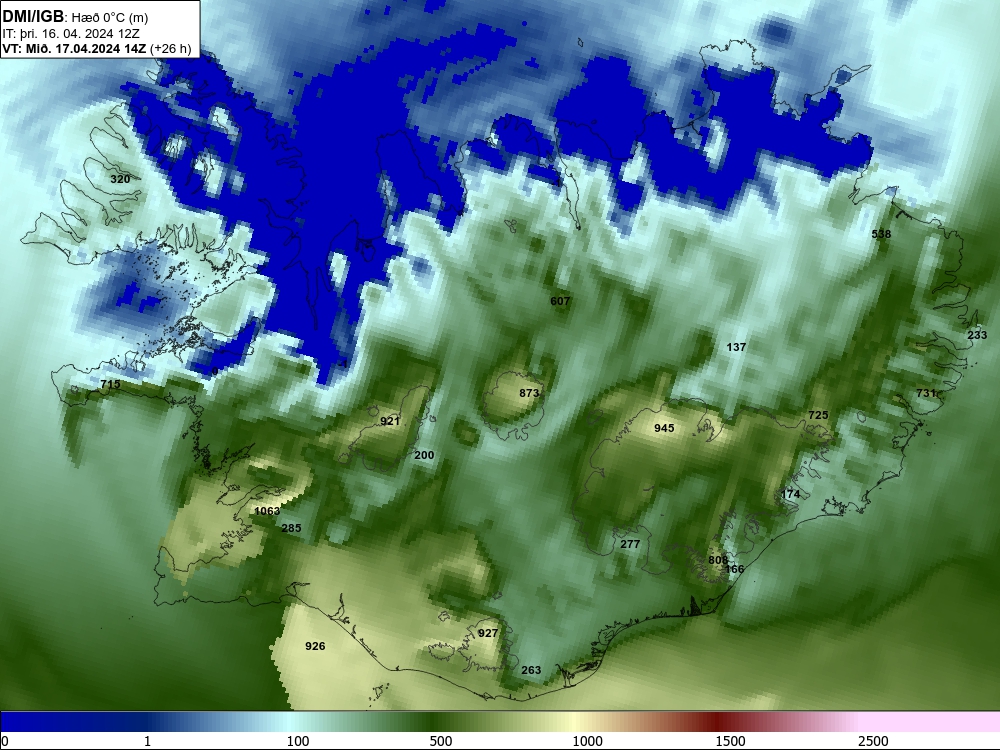Select the 538 value on the map
The image size is (1000, 750).
click(881, 234)
